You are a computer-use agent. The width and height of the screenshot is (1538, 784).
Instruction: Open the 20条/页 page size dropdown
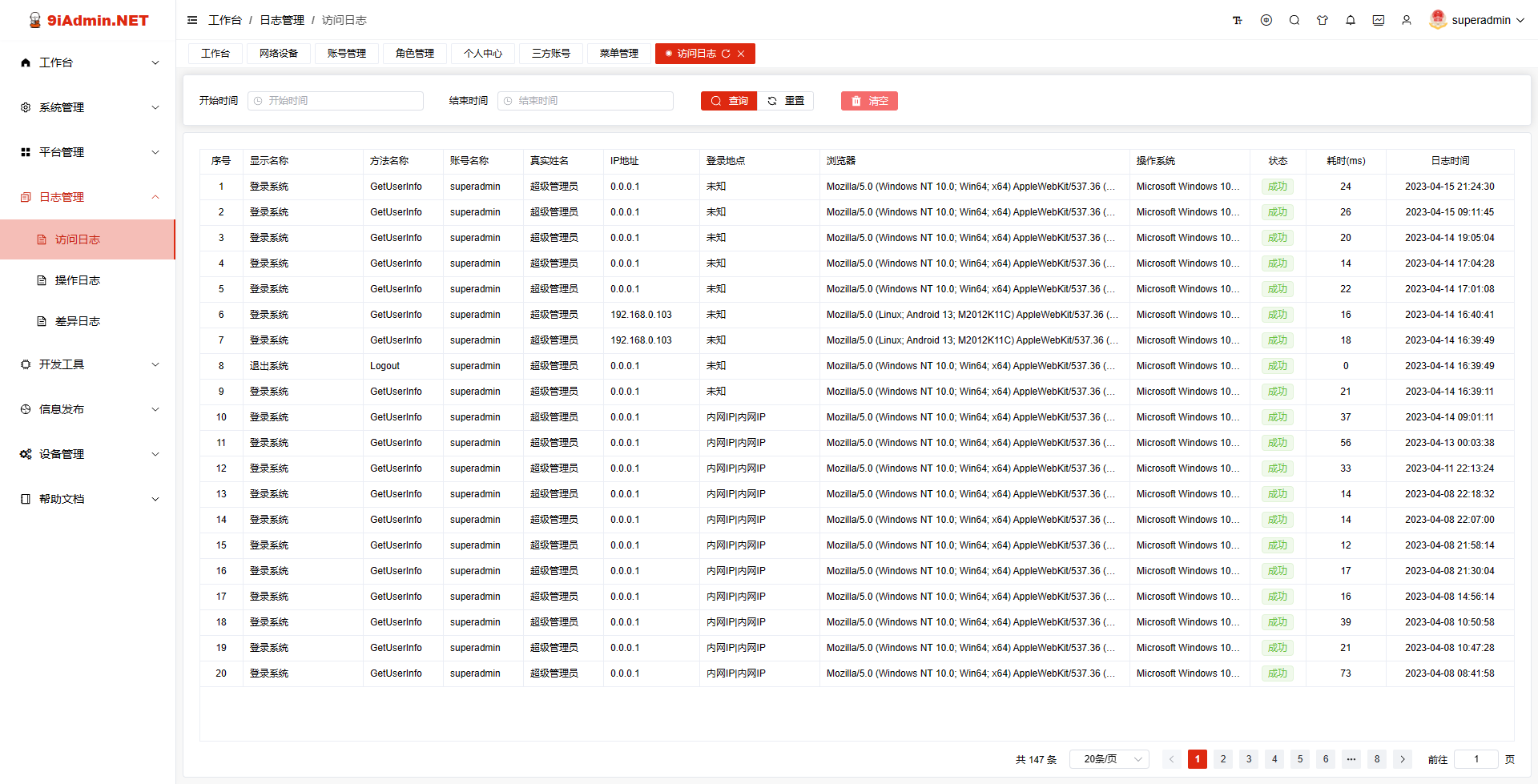tap(1109, 758)
